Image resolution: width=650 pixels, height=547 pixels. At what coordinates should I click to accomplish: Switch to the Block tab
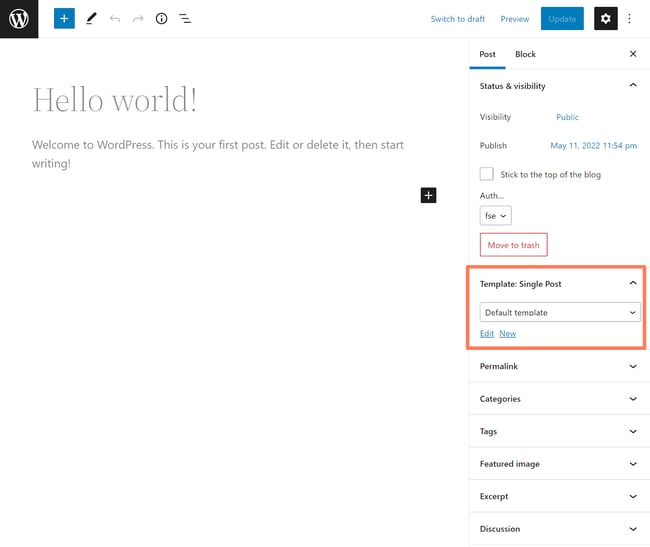(x=525, y=54)
